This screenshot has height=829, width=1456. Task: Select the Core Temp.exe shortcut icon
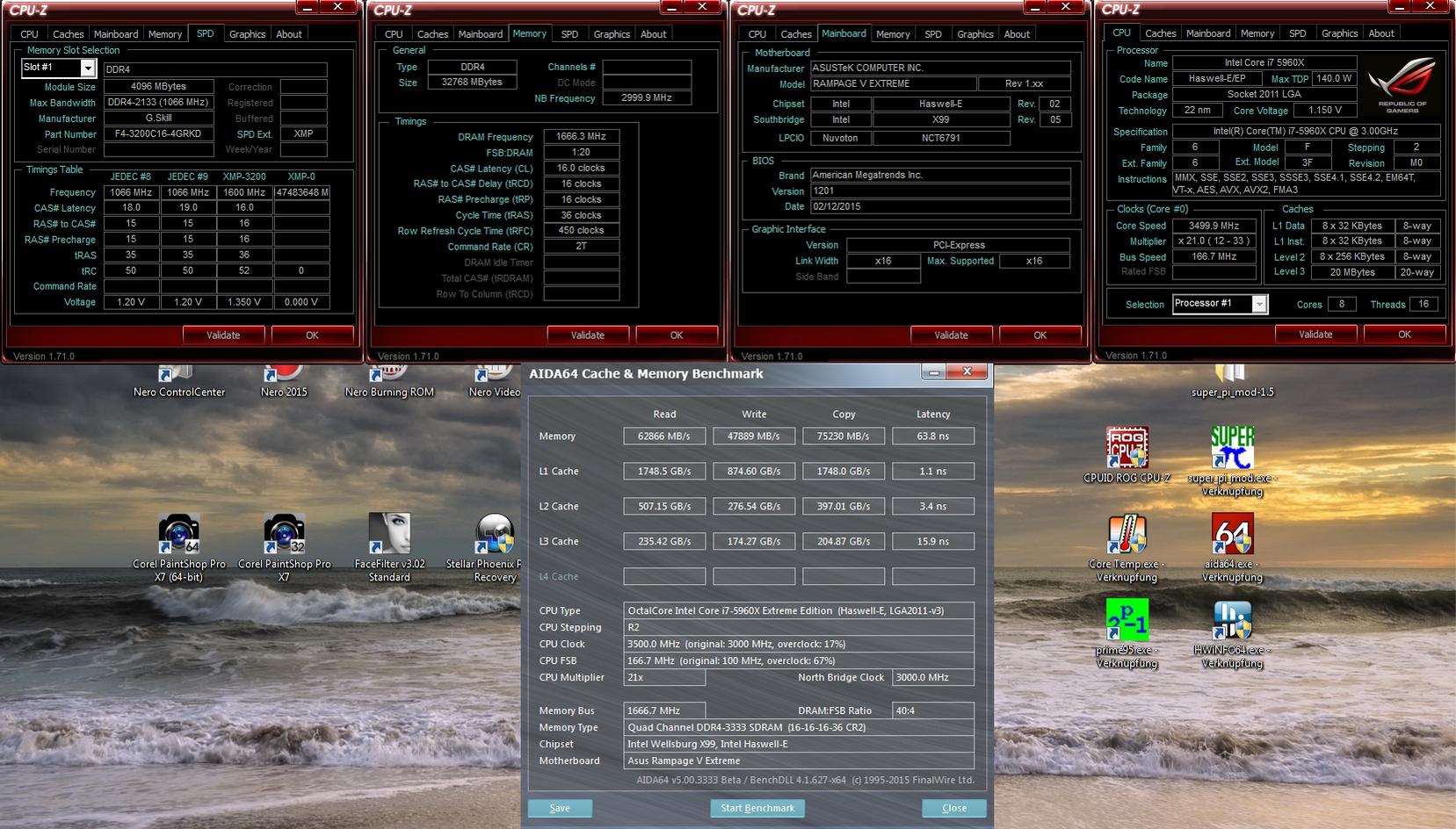point(1126,548)
